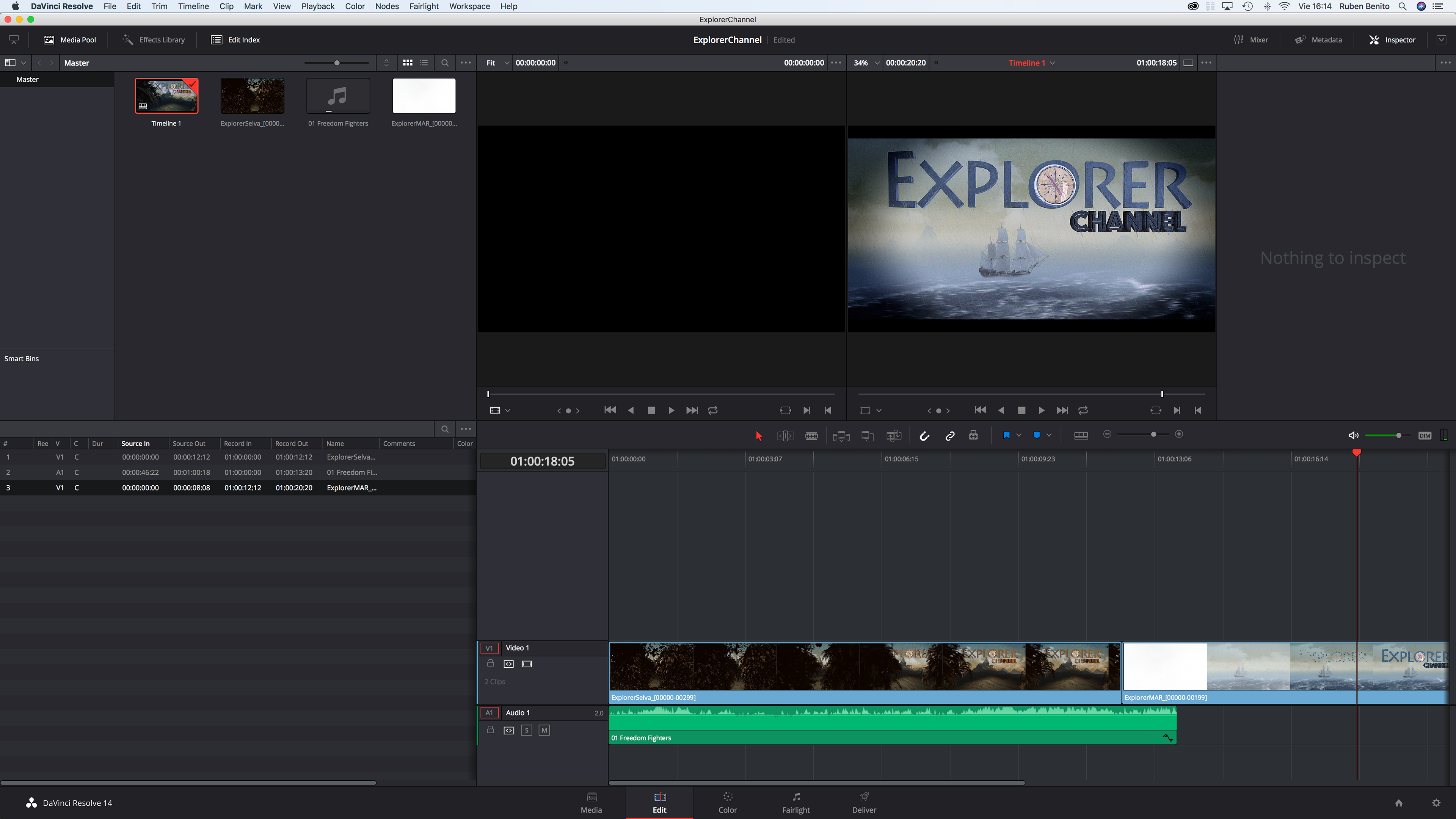Open the Effects Library panel
Image resolution: width=1456 pixels, height=819 pixels.
(154, 39)
